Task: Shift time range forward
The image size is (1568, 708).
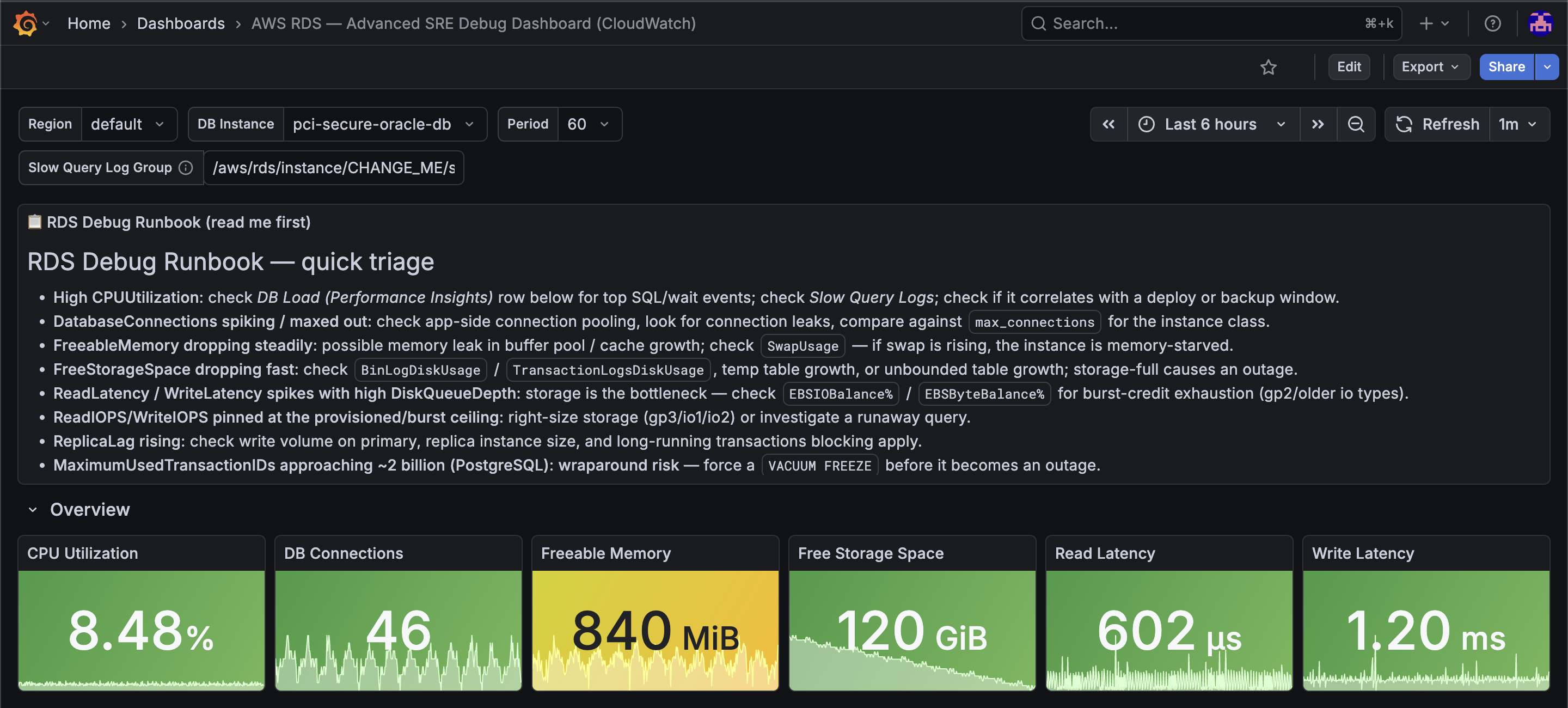Action: click(1318, 124)
